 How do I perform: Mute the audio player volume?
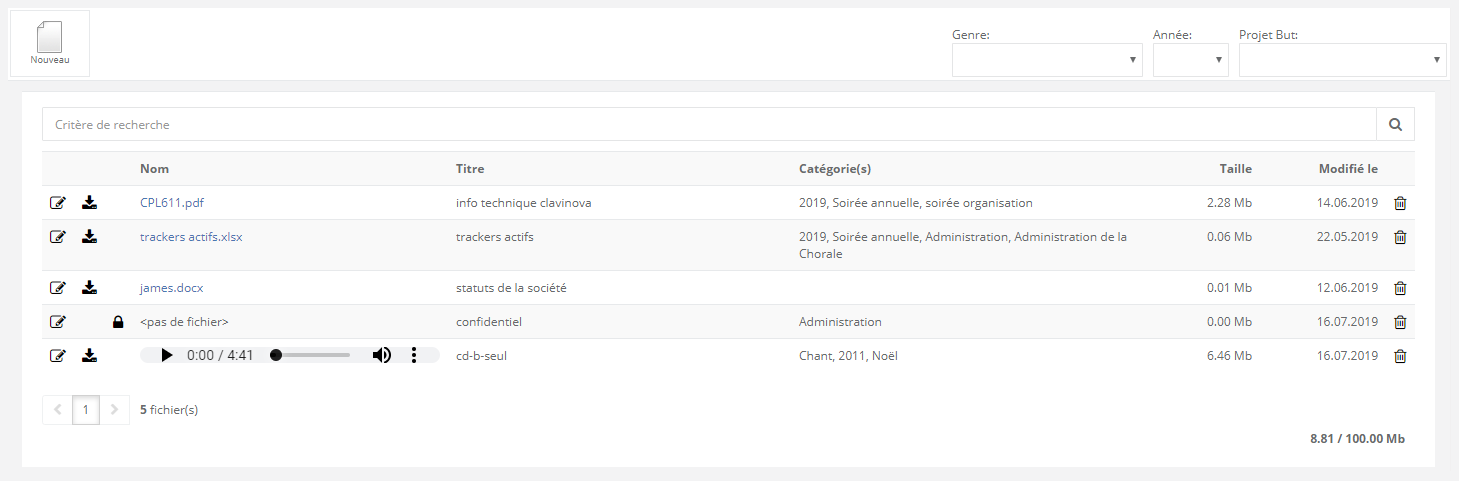pyautogui.click(x=381, y=355)
